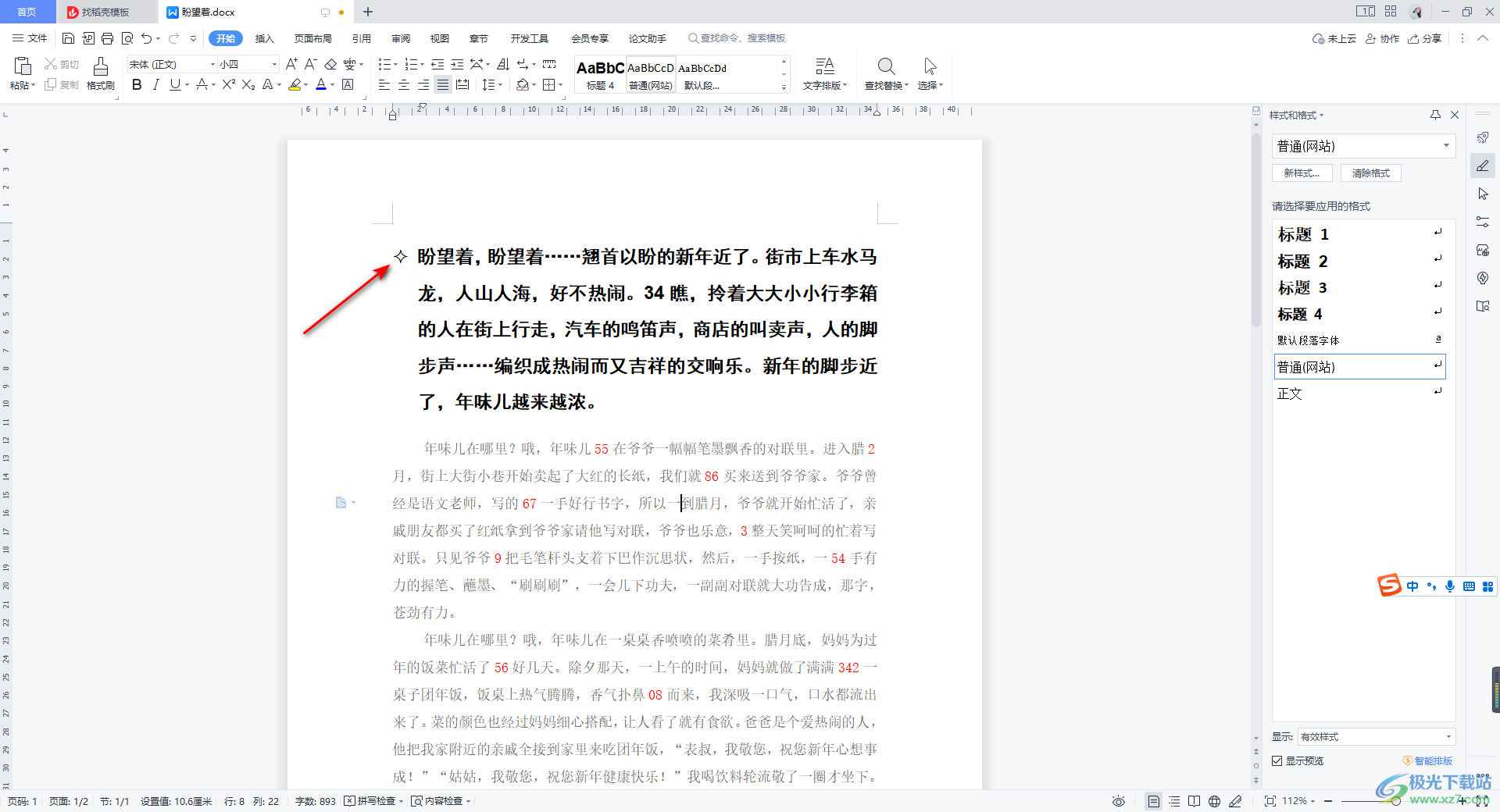1500x812 pixels.
Task: Open bullet list style dropdown arrow
Action: click(395, 64)
